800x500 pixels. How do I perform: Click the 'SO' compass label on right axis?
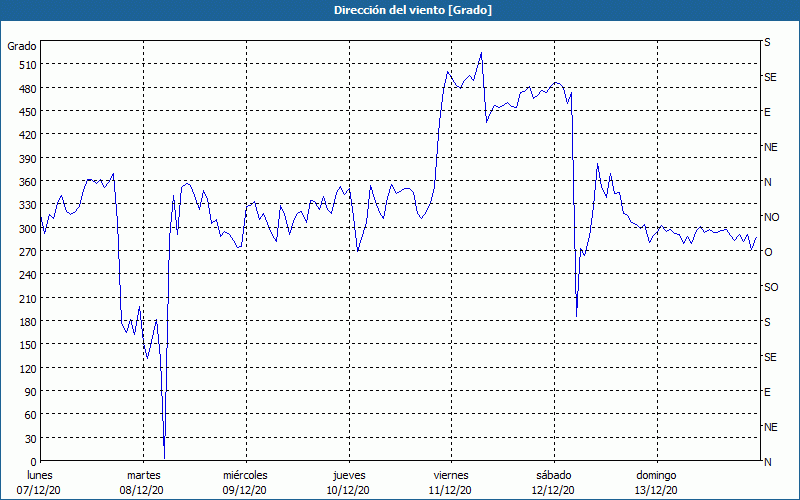(771, 287)
